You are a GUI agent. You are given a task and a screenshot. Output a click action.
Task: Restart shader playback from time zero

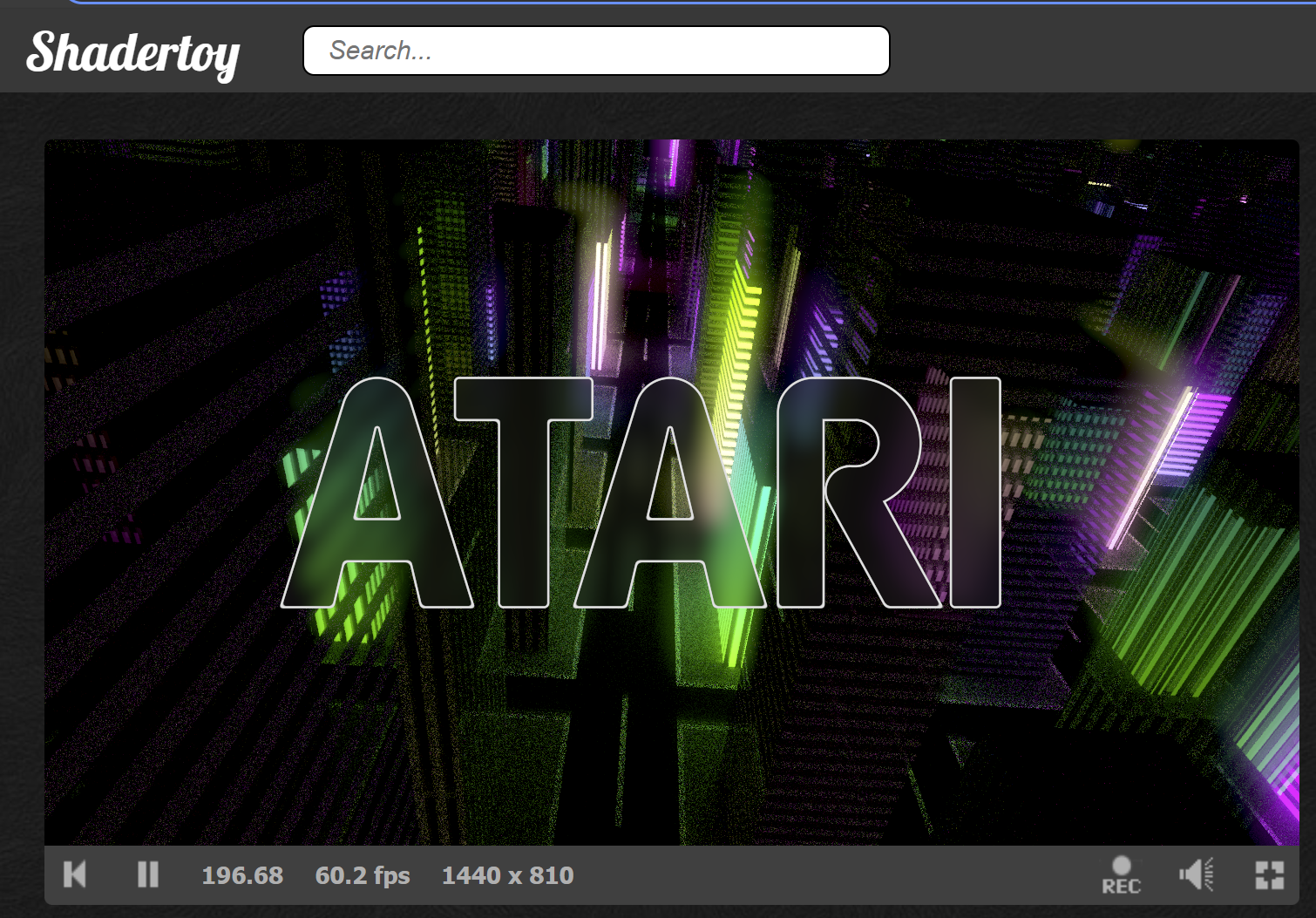tap(75, 874)
